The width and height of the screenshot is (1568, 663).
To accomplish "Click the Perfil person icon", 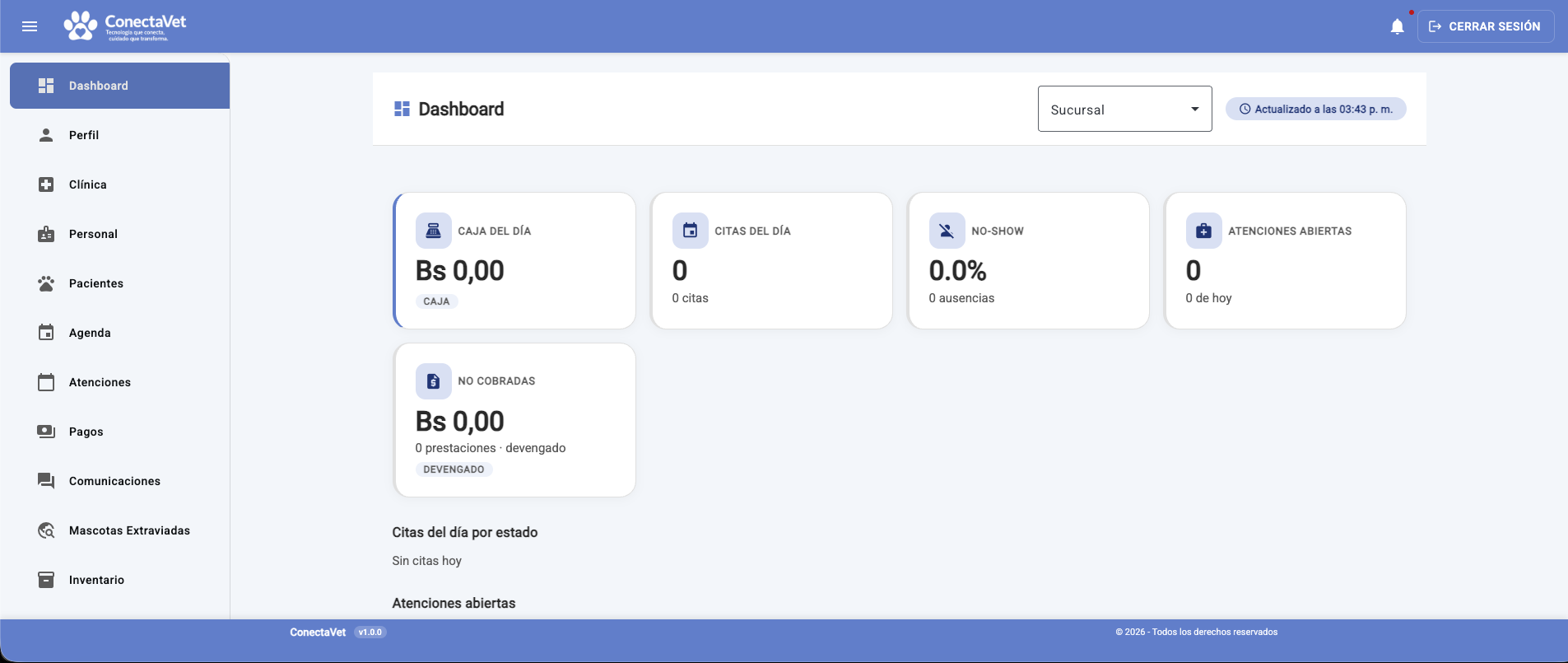I will click(46, 135).
